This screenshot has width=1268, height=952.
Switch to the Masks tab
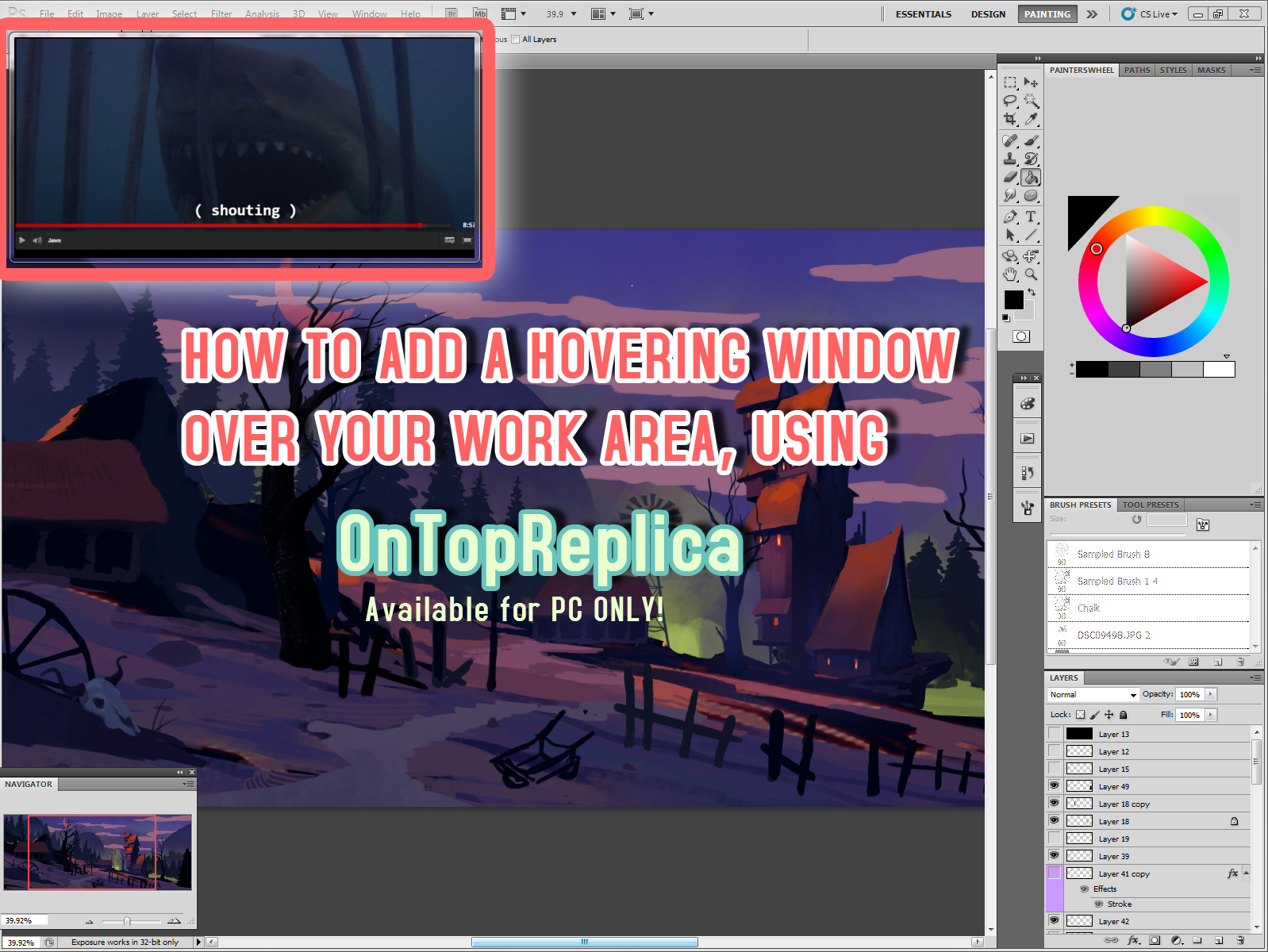tap(1211, 70)
